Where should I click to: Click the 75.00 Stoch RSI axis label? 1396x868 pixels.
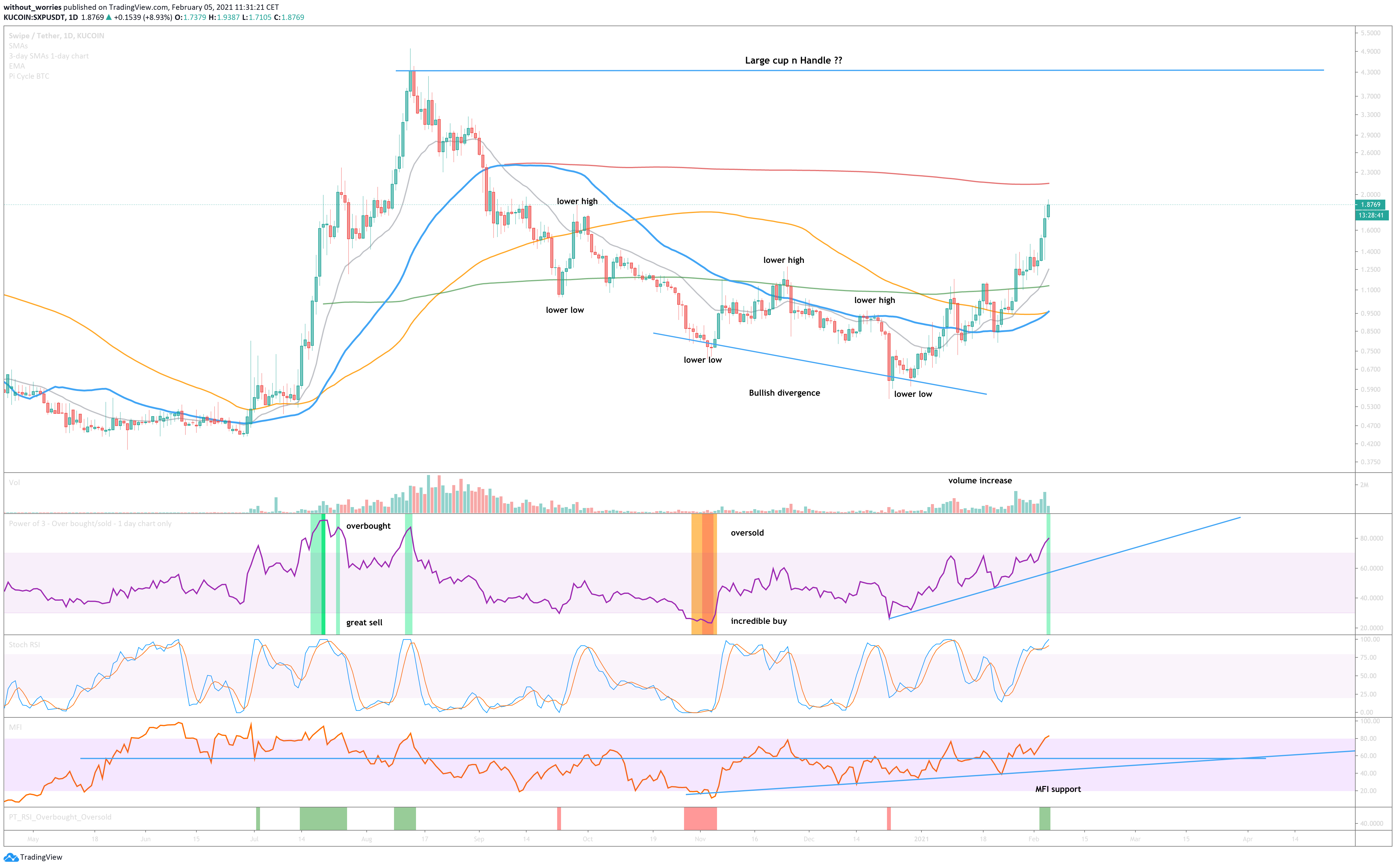1369,657
